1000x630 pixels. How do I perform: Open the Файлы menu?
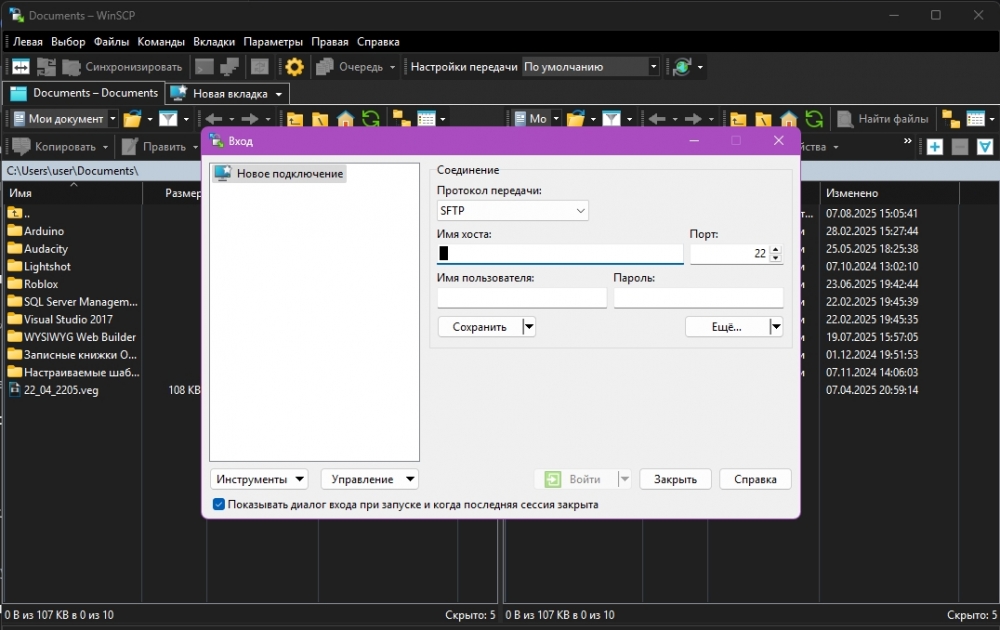(111, 42)
